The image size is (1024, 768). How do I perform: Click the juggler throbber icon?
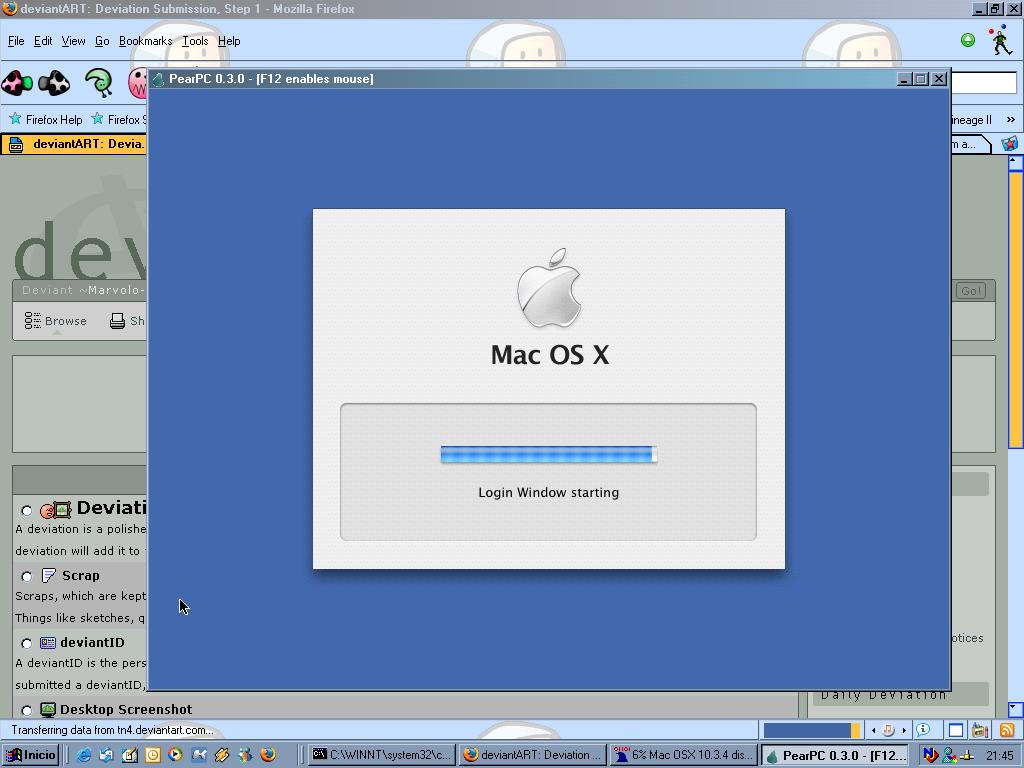tap(1000, 40)
